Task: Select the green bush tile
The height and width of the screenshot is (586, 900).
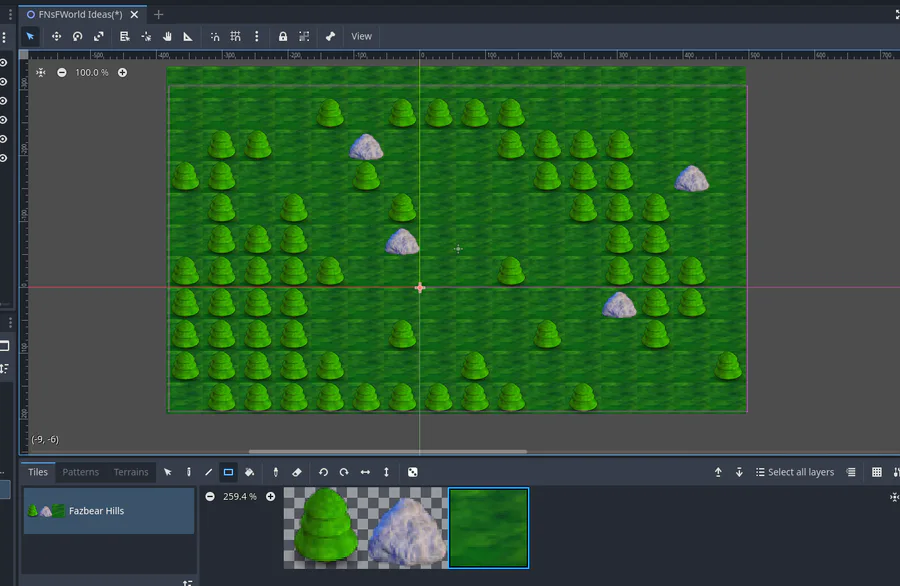Action: point(325,527)
